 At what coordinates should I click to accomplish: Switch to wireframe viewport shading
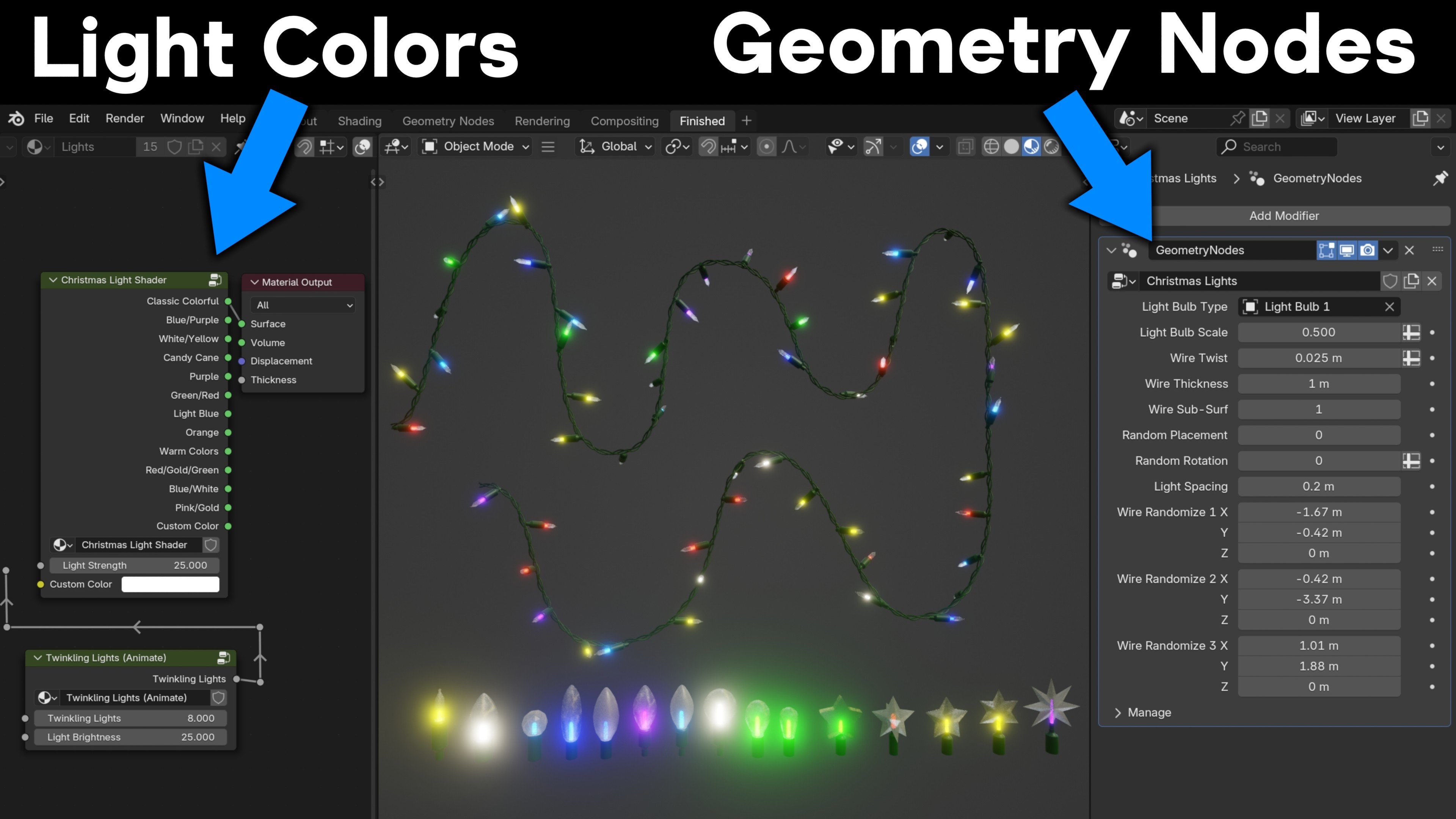(991, 147)
